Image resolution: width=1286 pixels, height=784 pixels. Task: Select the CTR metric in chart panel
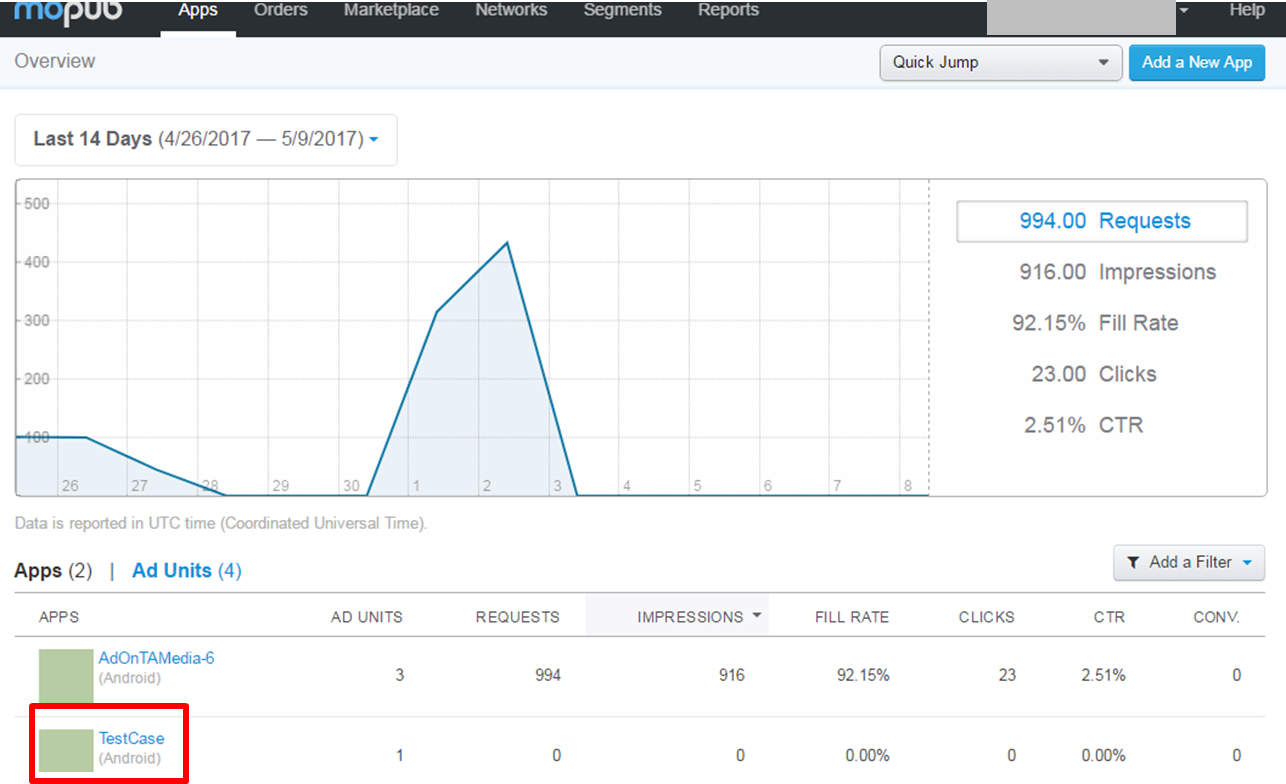click(x=1083, y=425)
